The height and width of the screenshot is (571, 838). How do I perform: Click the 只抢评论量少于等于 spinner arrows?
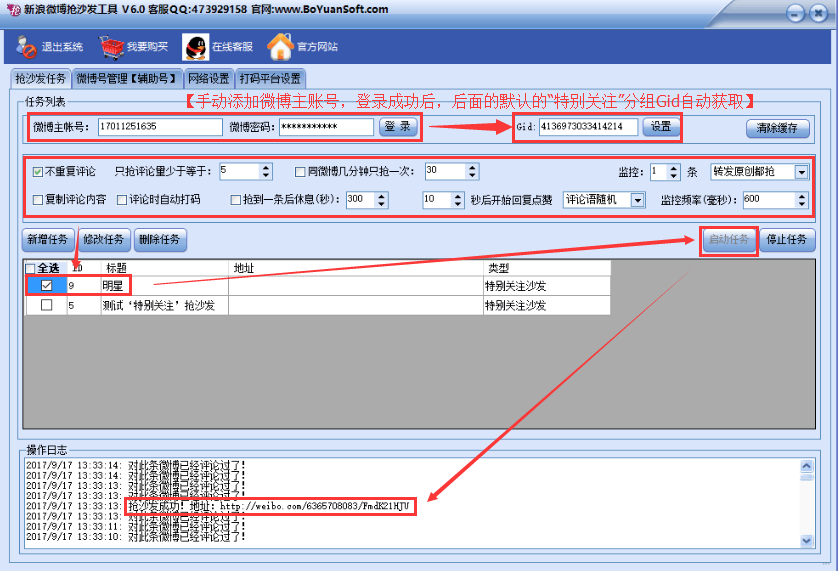point(266,172)
